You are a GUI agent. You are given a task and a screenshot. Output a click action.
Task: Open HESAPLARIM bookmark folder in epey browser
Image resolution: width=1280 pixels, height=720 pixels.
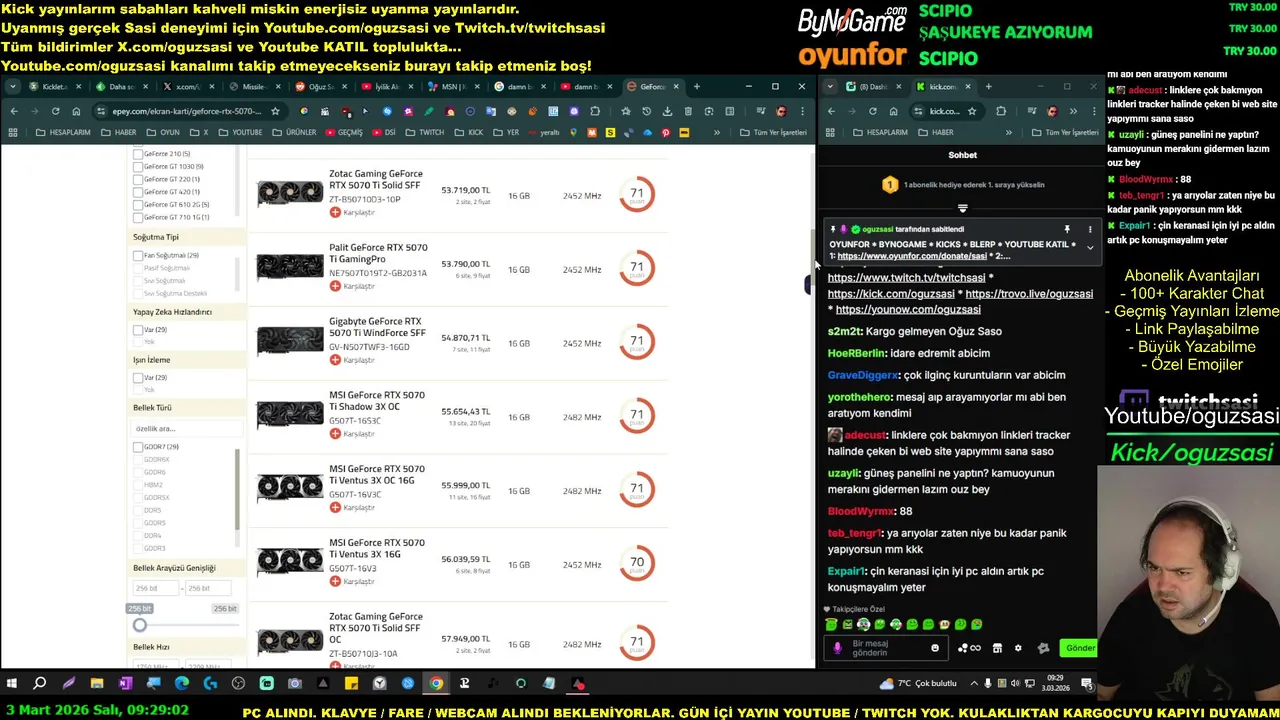(62, 132)
